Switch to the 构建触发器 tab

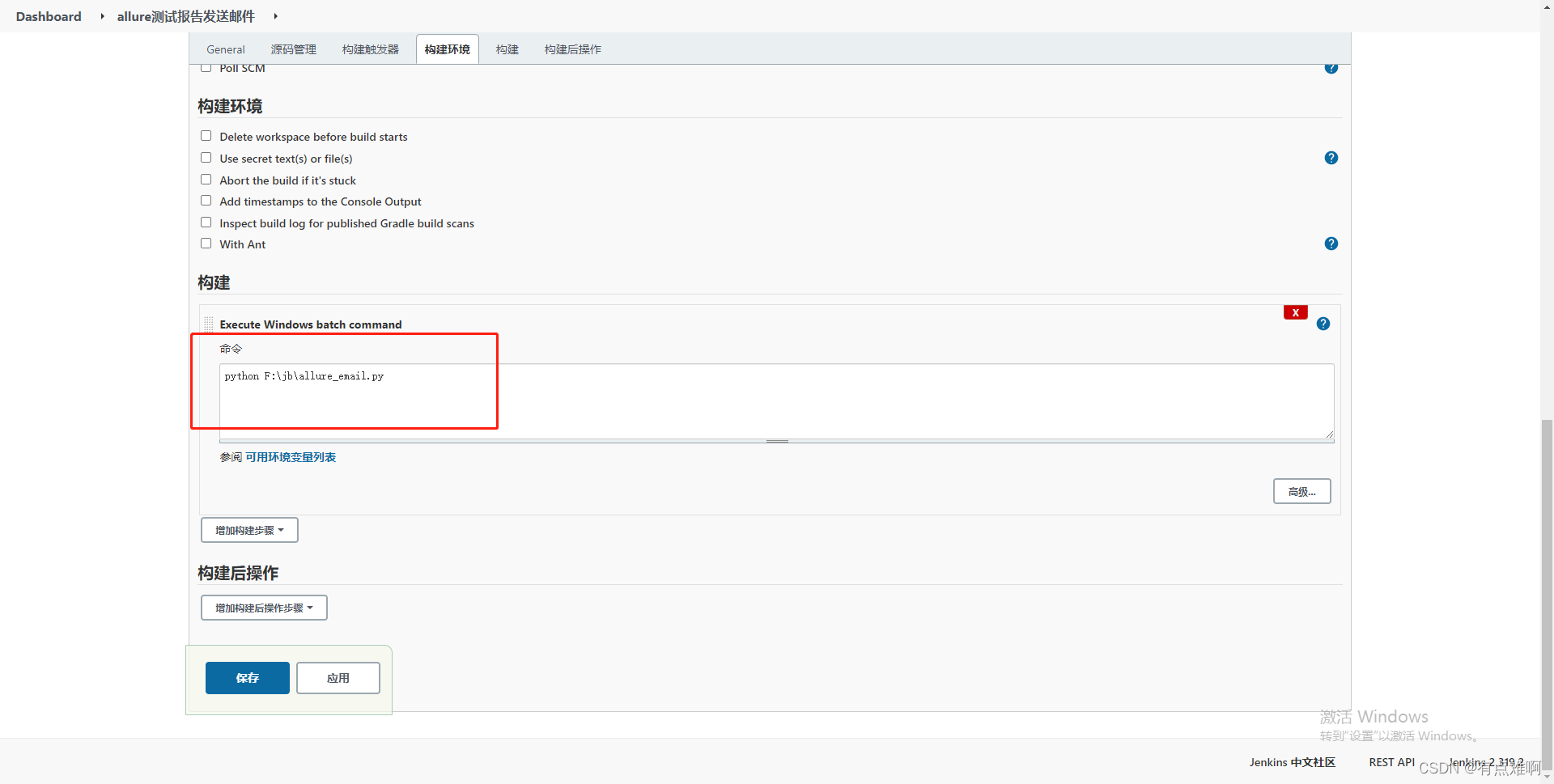coord(370,49)
